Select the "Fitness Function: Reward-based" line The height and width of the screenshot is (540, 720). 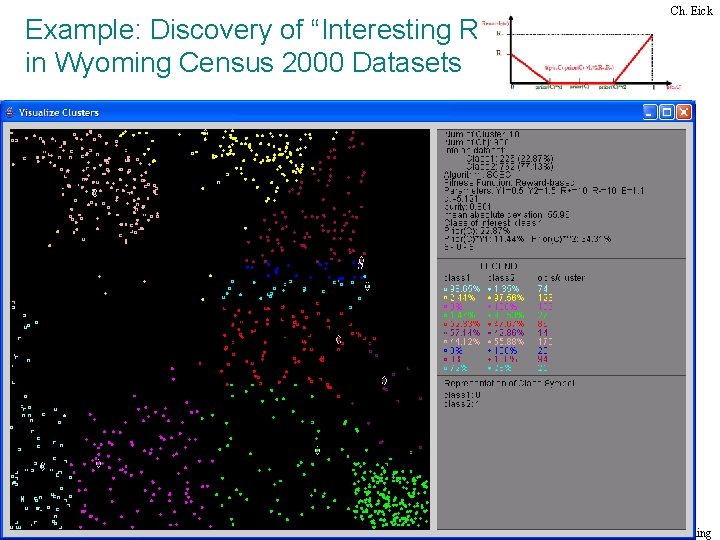point(509,183)
